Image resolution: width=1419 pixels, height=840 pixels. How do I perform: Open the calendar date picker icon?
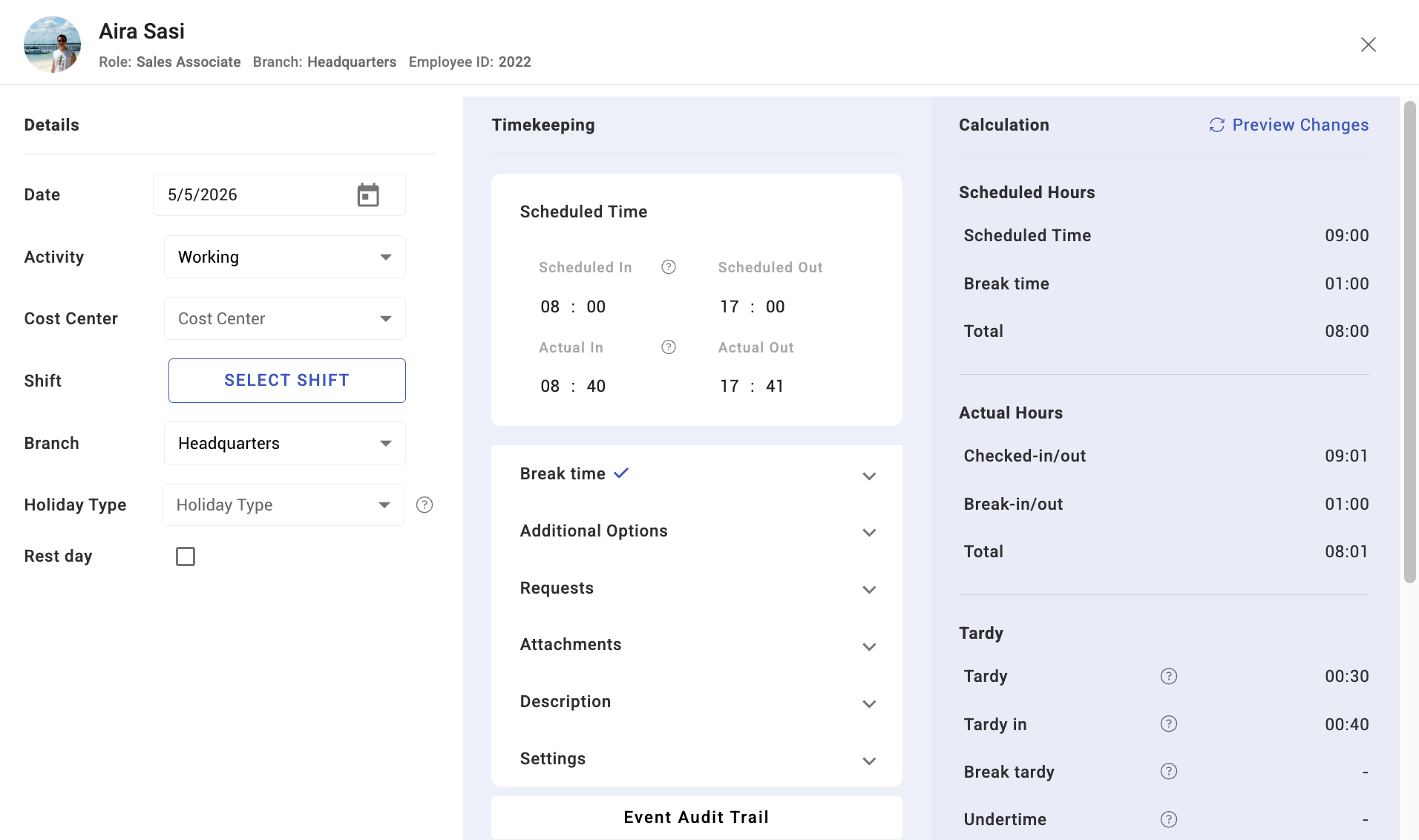368,195
